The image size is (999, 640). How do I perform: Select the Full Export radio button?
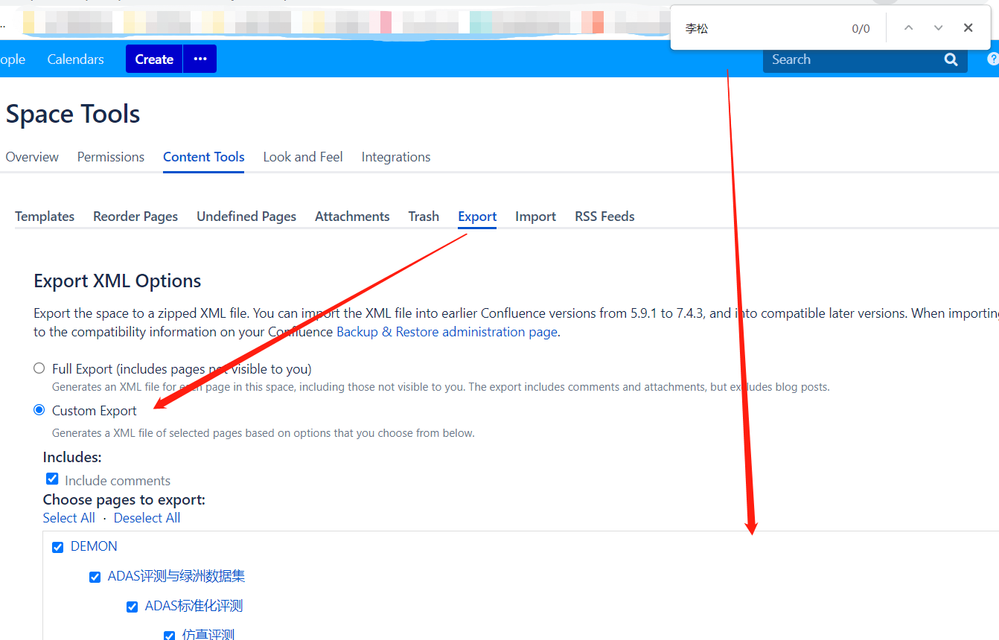click(40, 368)
